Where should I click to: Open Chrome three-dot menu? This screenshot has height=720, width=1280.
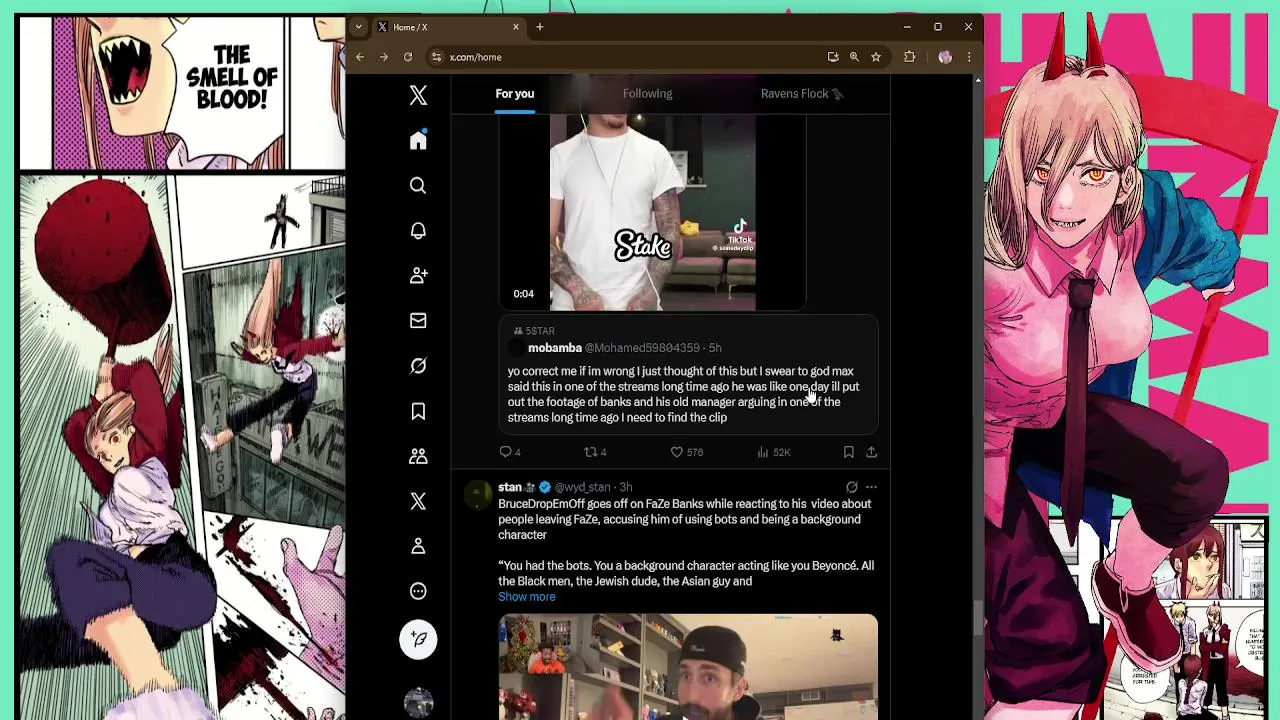pyautogui.click(x=968, y=57)
